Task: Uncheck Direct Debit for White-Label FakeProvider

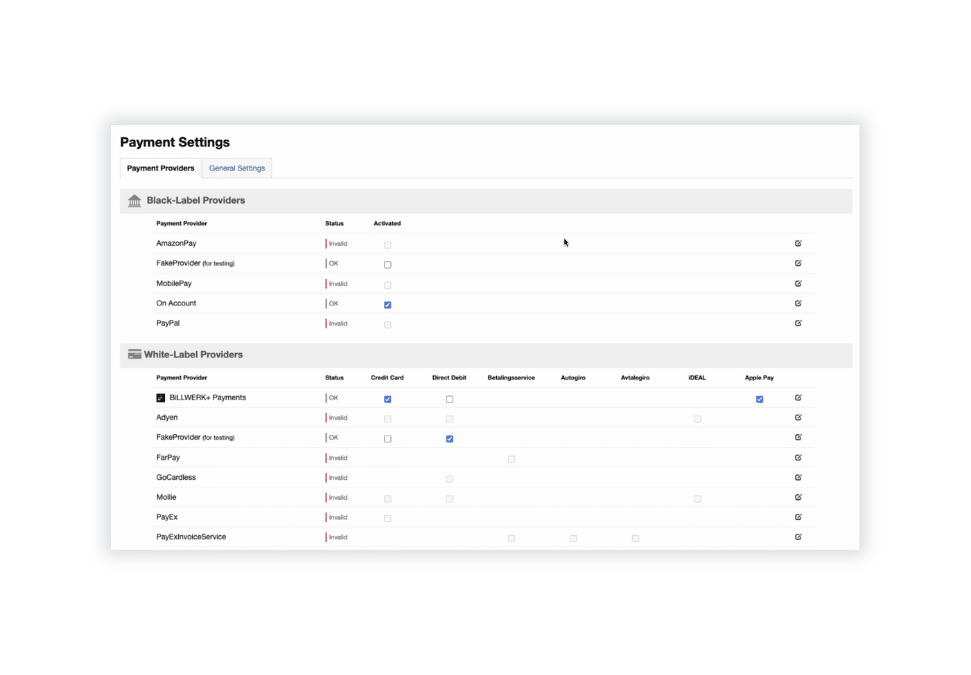Action: coord(450,438)
